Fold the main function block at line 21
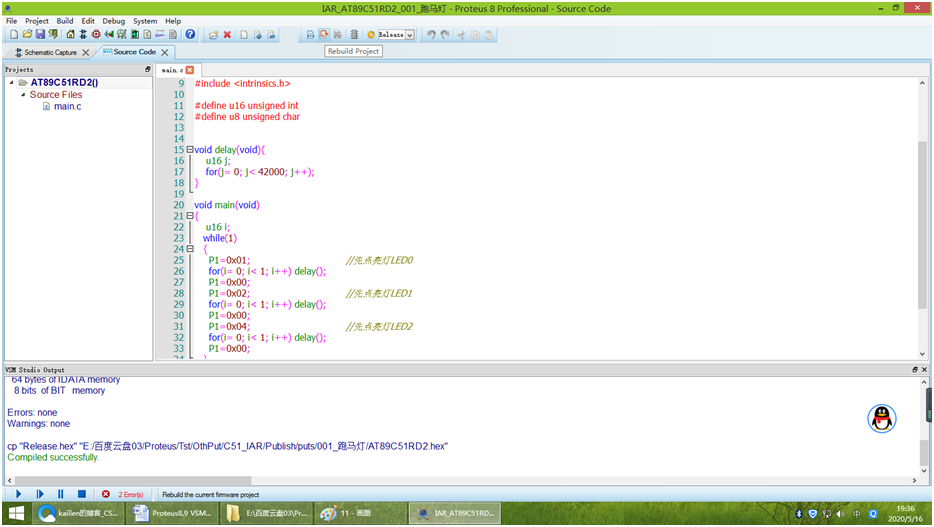The width and height of the screenshot is (934, 527). pos(189,216)
